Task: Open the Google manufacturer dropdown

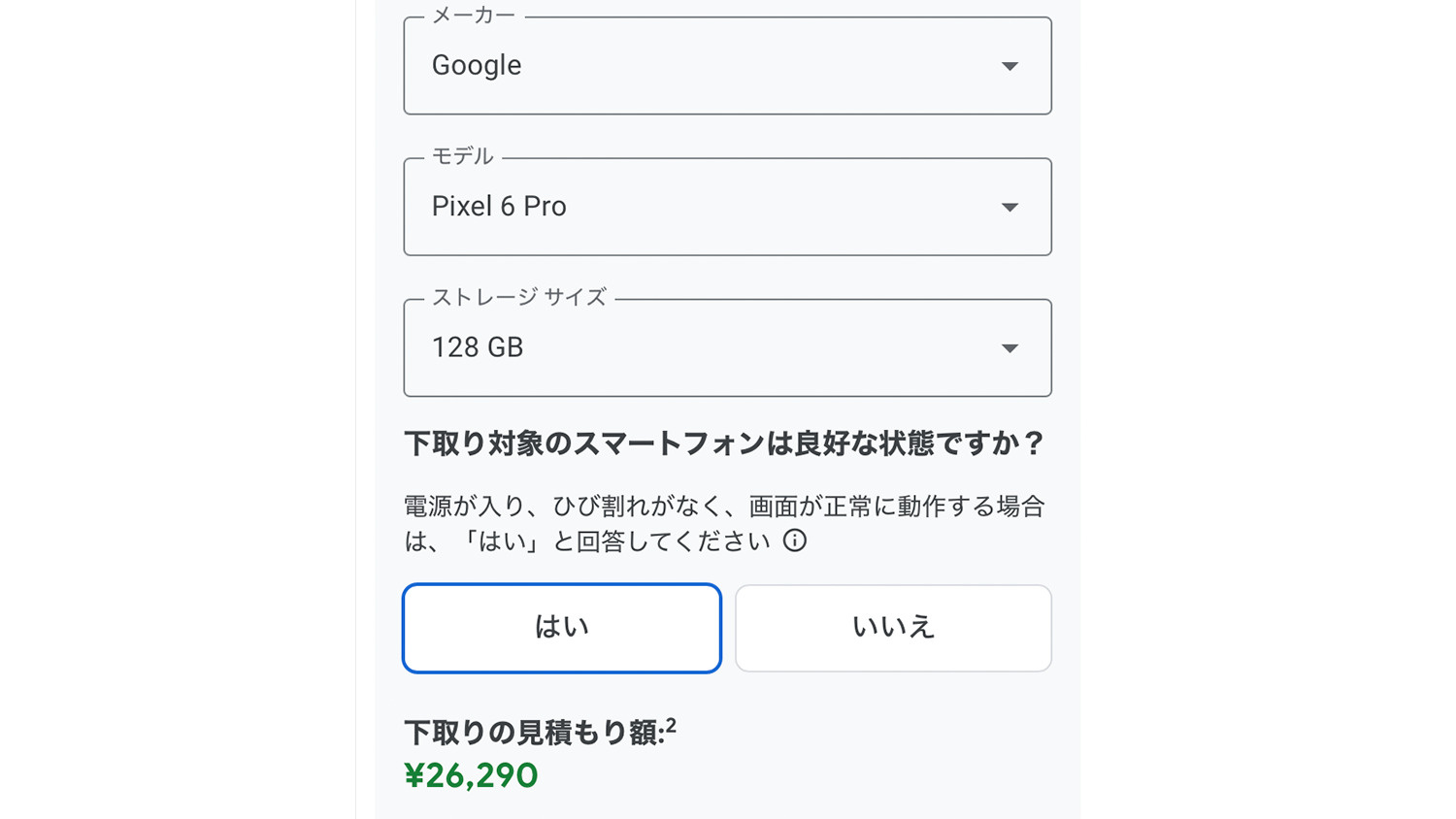Action: [x=727, y=66]
